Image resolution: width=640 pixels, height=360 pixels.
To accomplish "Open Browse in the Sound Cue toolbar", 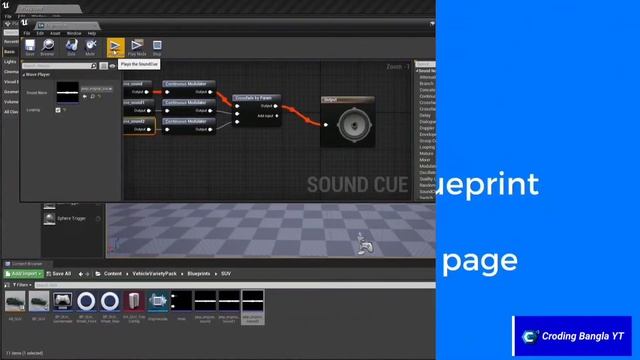I will pyautogui.click(x=47, y=47).
